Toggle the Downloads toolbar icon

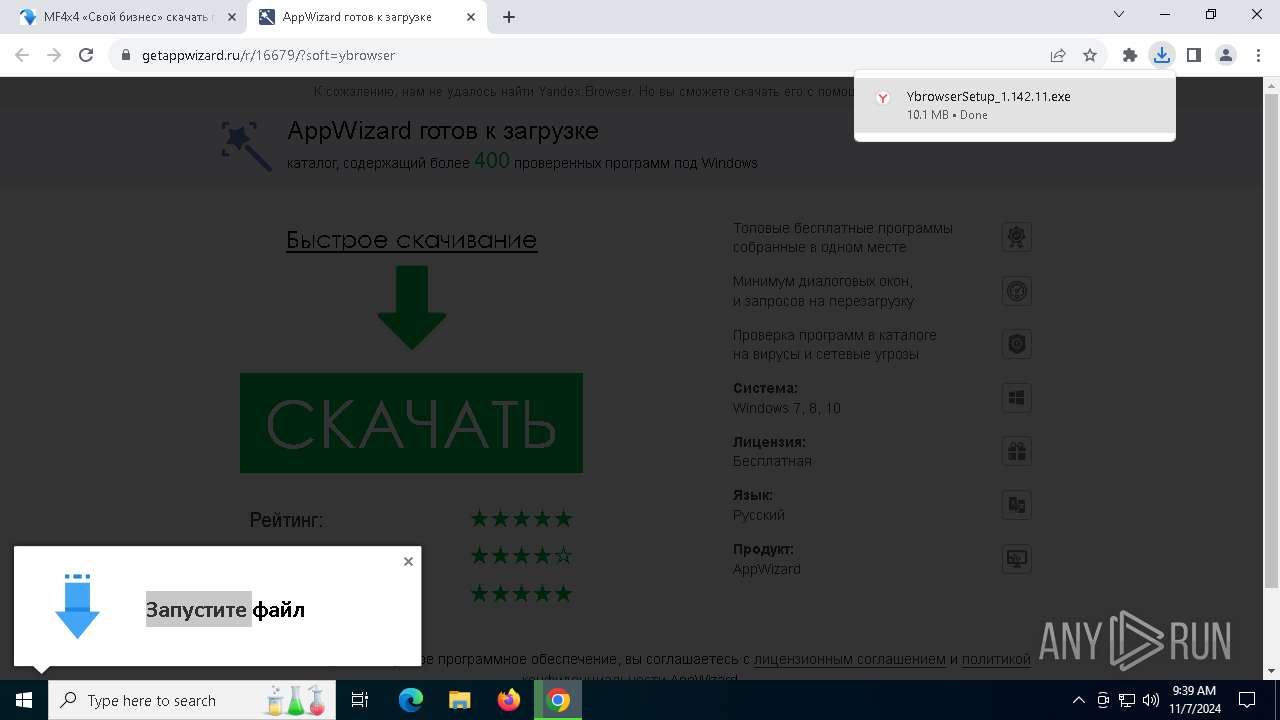pos(1161,55)
